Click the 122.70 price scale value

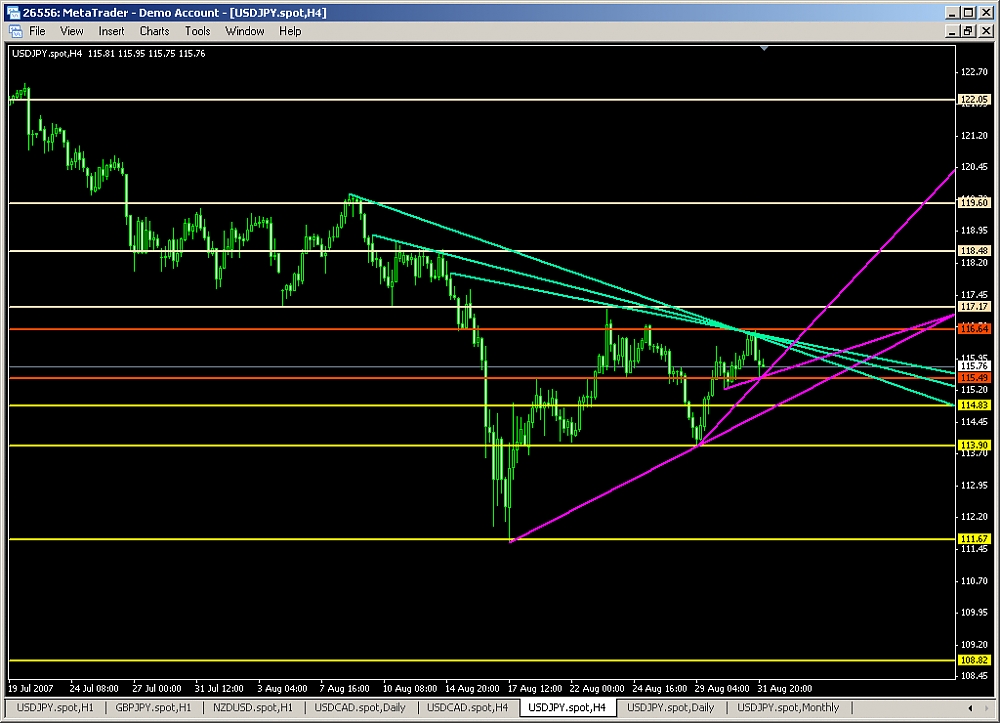point(974,72)
